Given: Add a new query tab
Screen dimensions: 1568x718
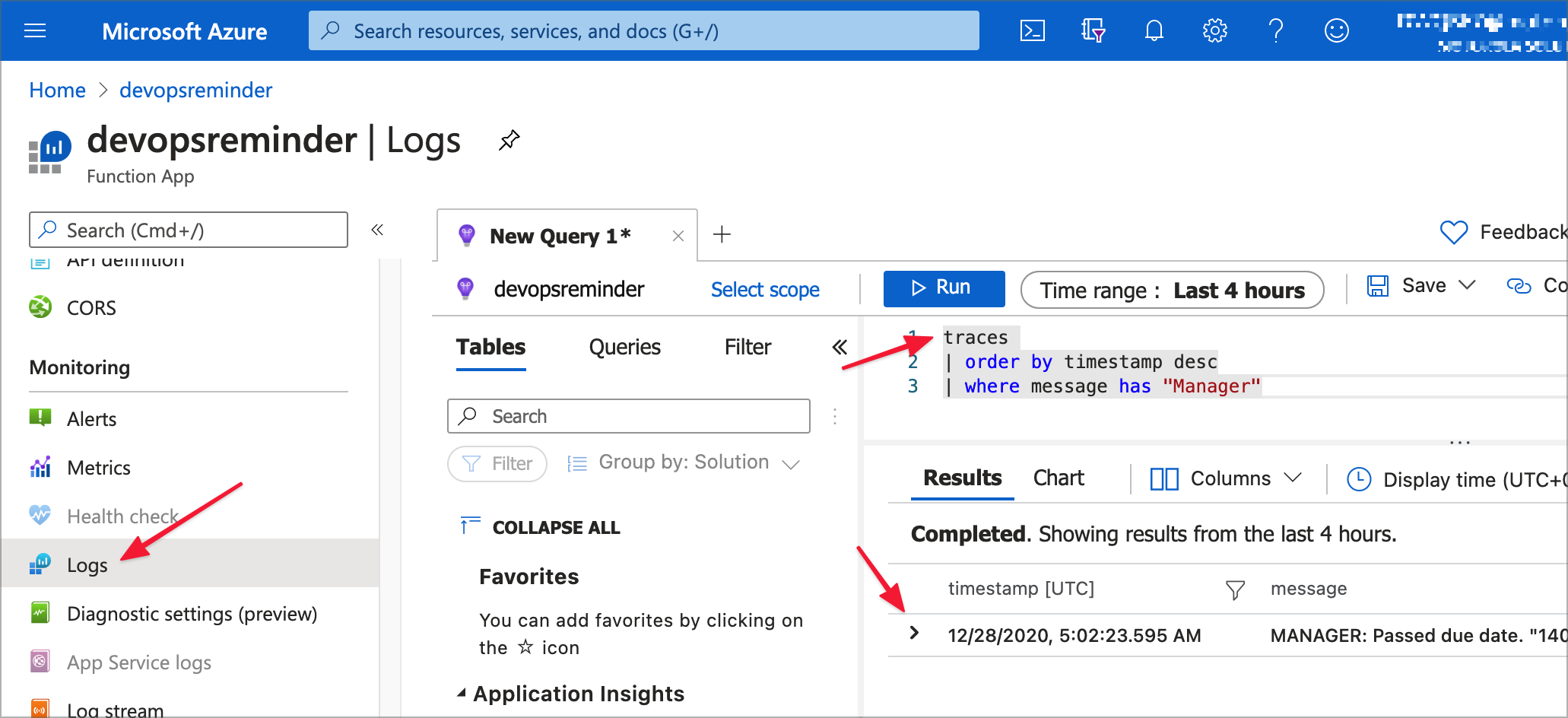Looking at the screenshot, I should point(722,234).
